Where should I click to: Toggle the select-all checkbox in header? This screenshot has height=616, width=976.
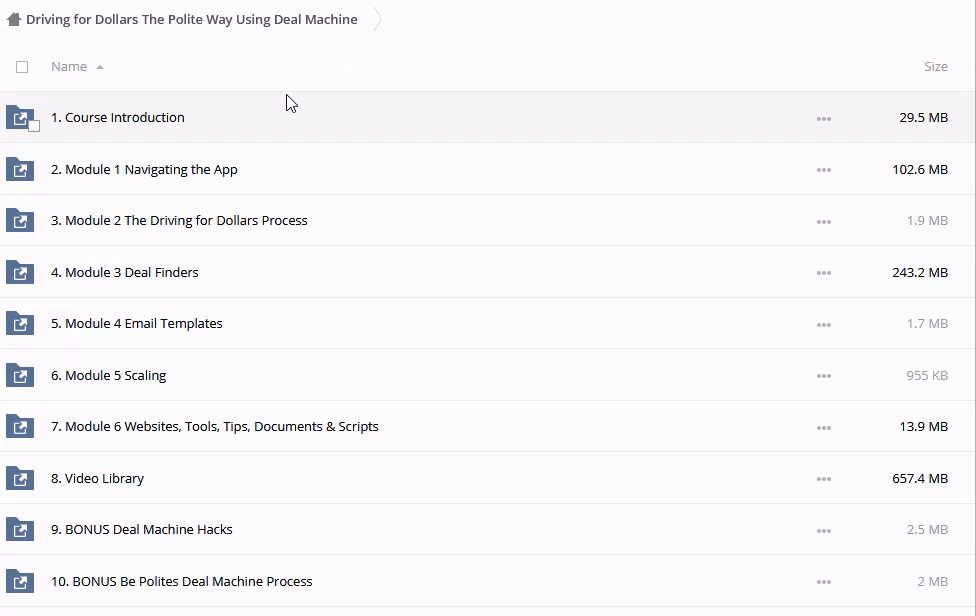(22, 67)
